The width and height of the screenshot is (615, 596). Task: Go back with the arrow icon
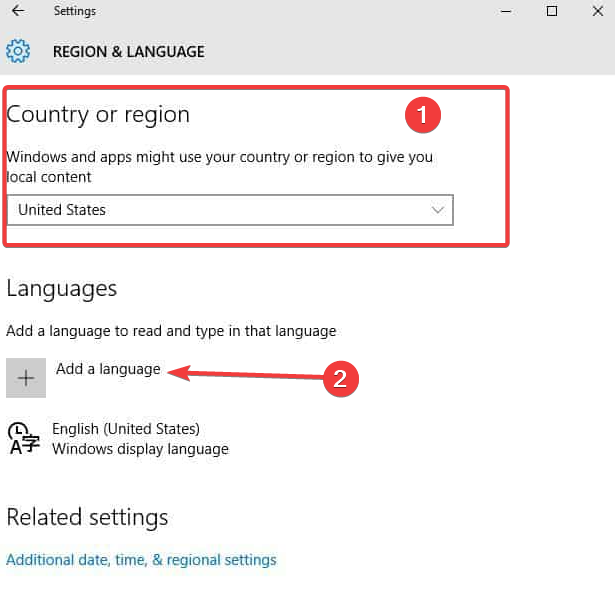coord(18,11)
